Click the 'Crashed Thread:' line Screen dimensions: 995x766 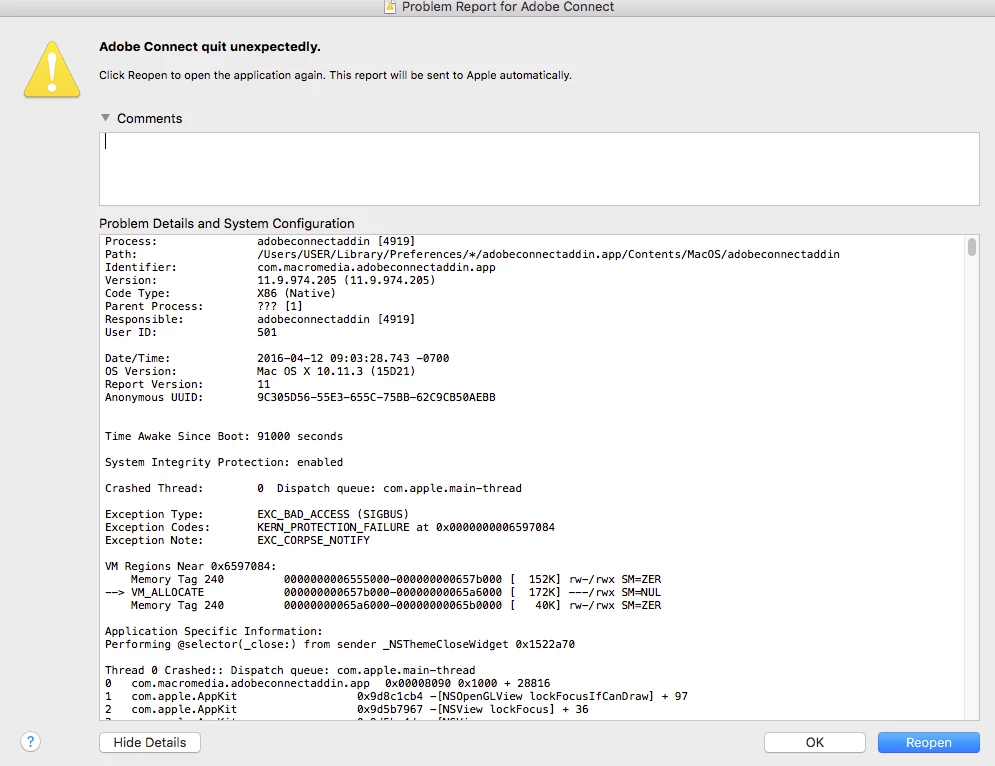pyautogui.click(x=313, y=488)
